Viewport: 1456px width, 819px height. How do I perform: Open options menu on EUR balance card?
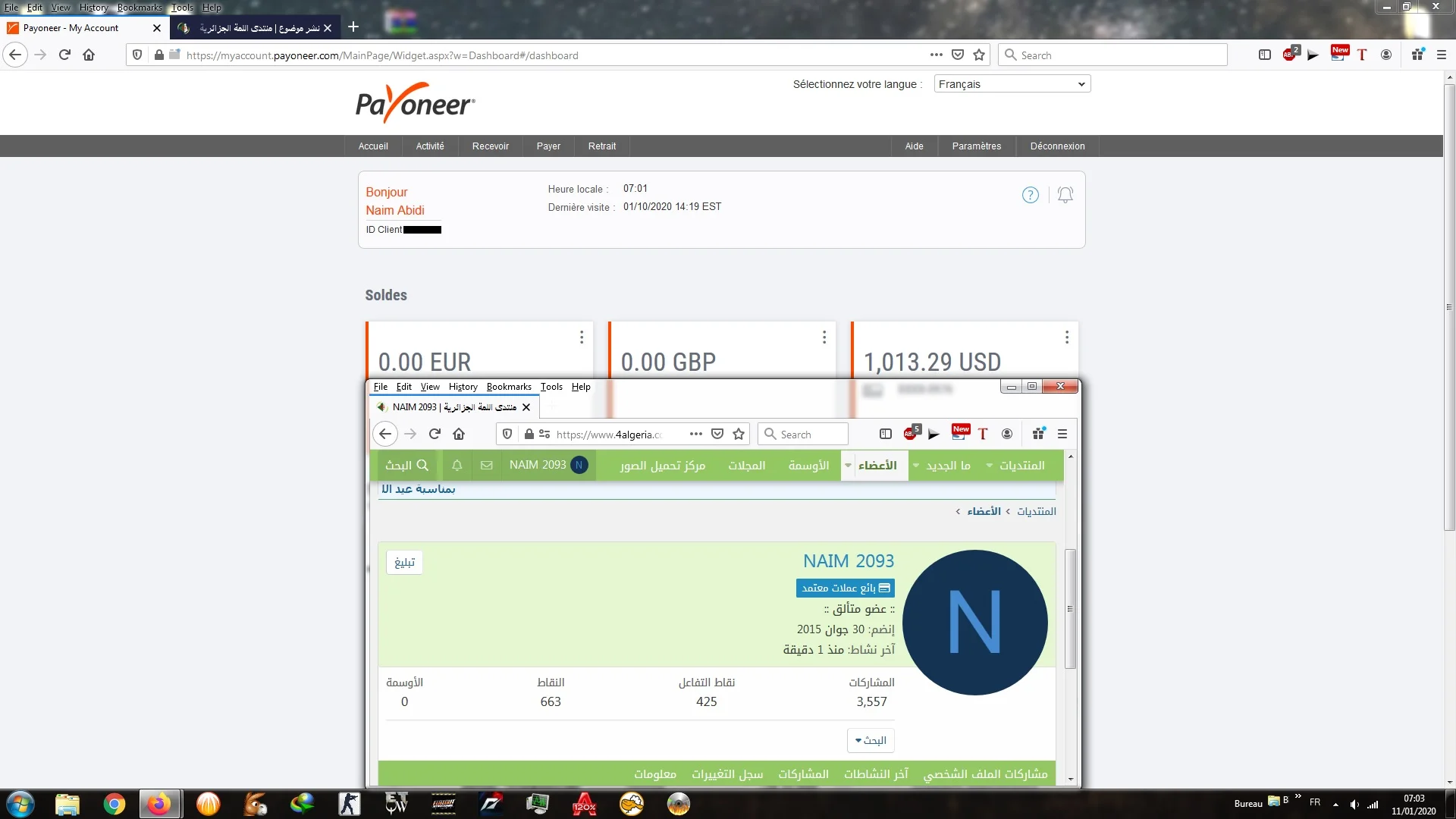(x=581, y=337)
